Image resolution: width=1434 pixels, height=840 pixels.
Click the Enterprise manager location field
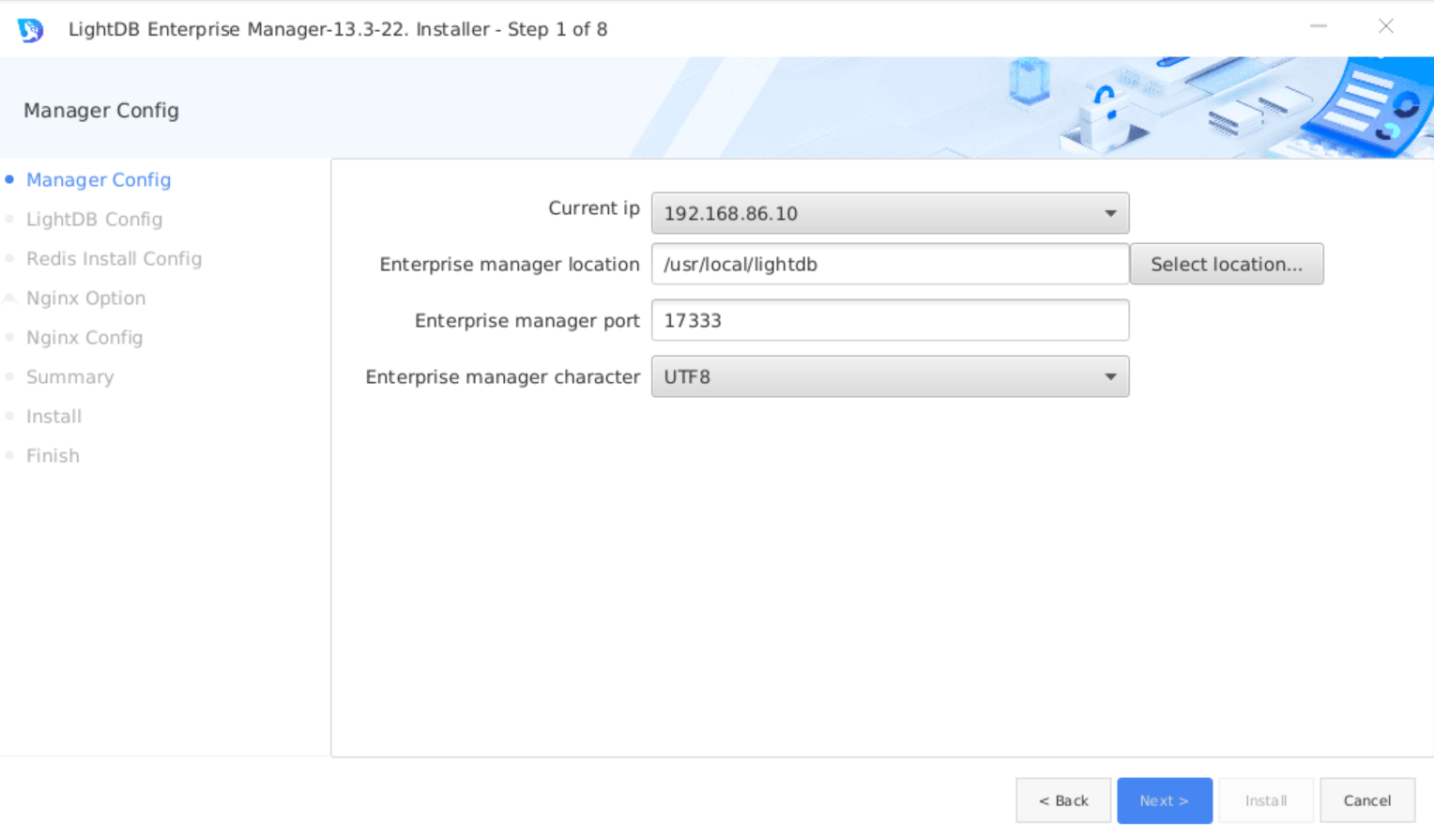(890, 264)
